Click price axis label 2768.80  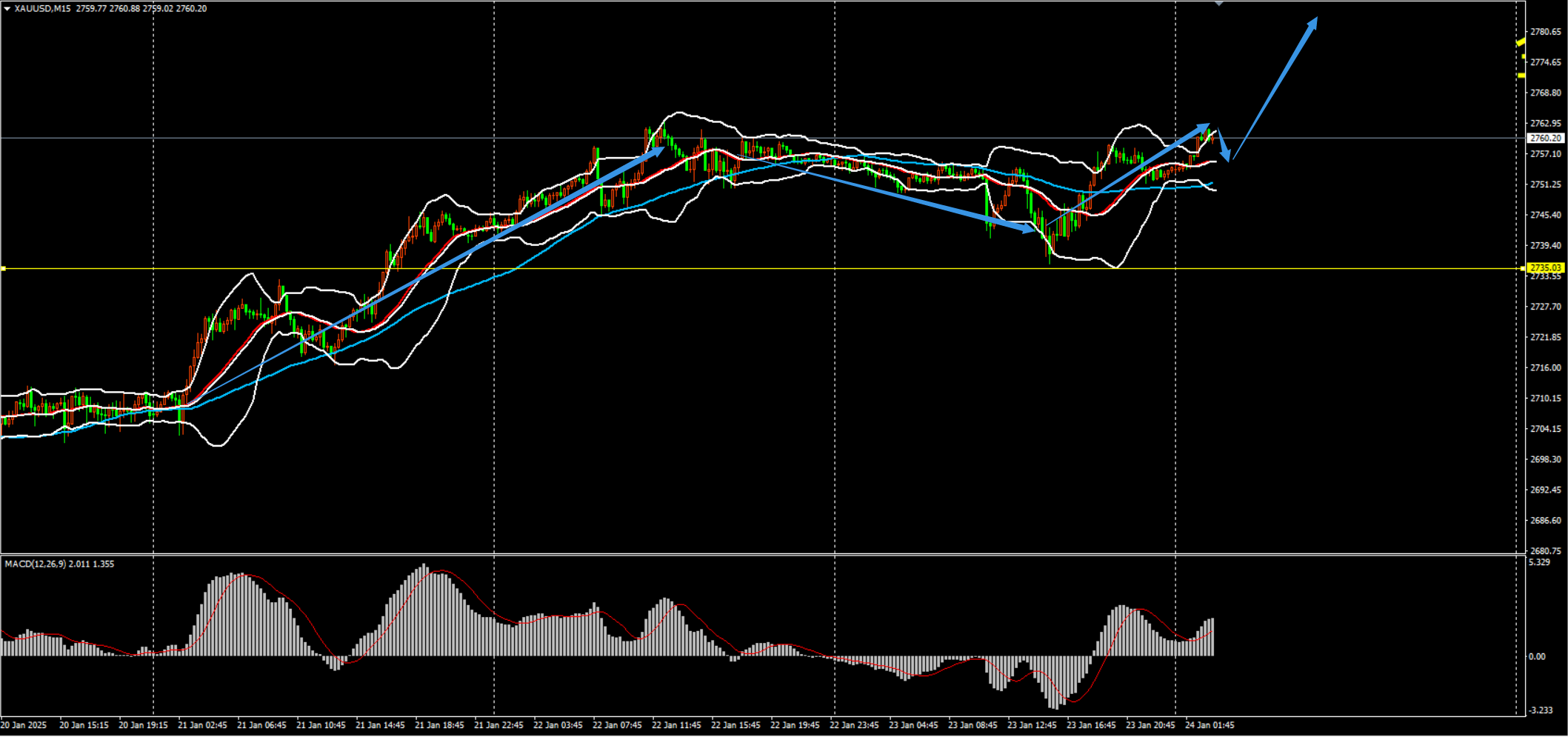pos(1546,93)
